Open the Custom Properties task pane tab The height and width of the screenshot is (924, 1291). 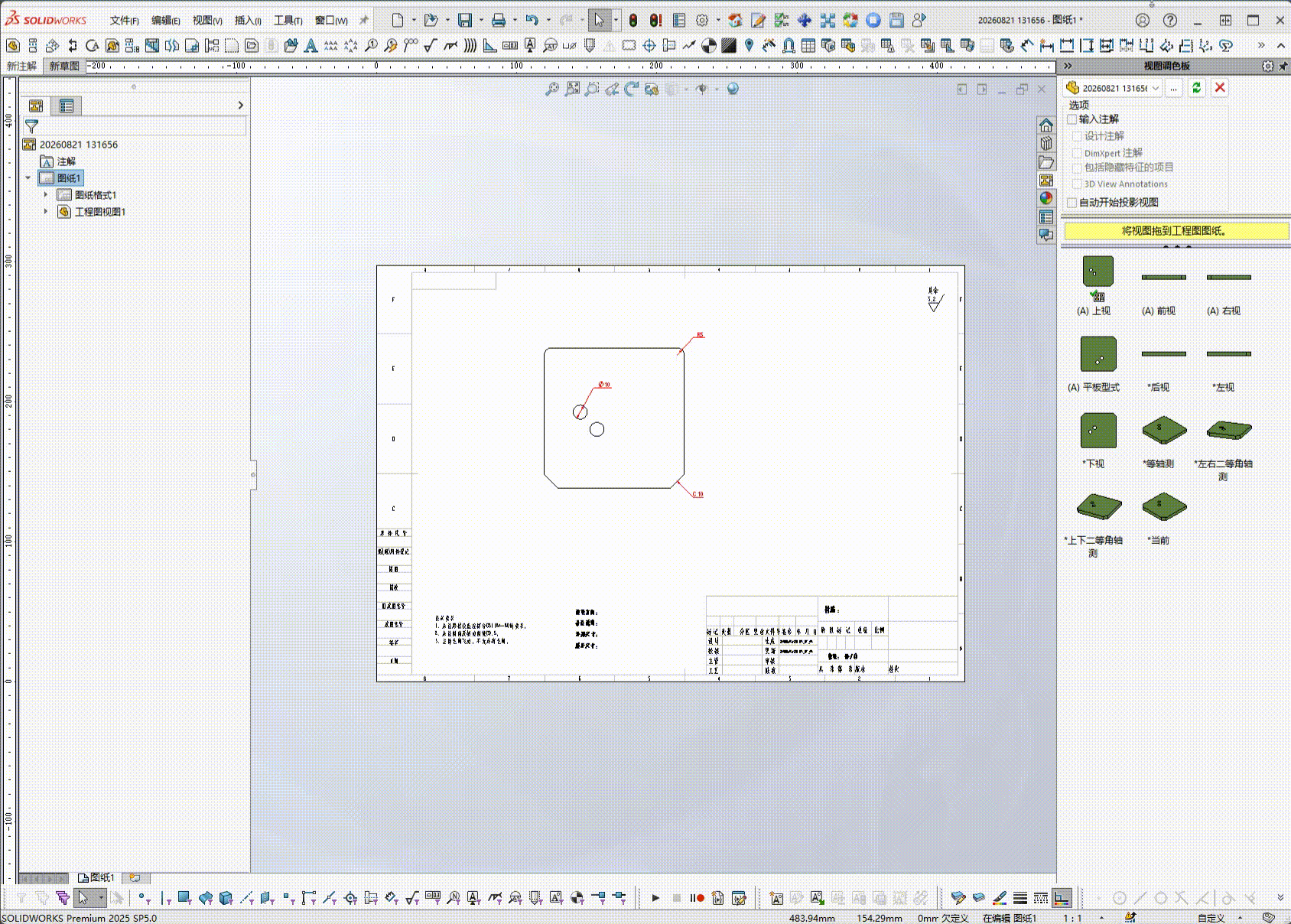1046,217
